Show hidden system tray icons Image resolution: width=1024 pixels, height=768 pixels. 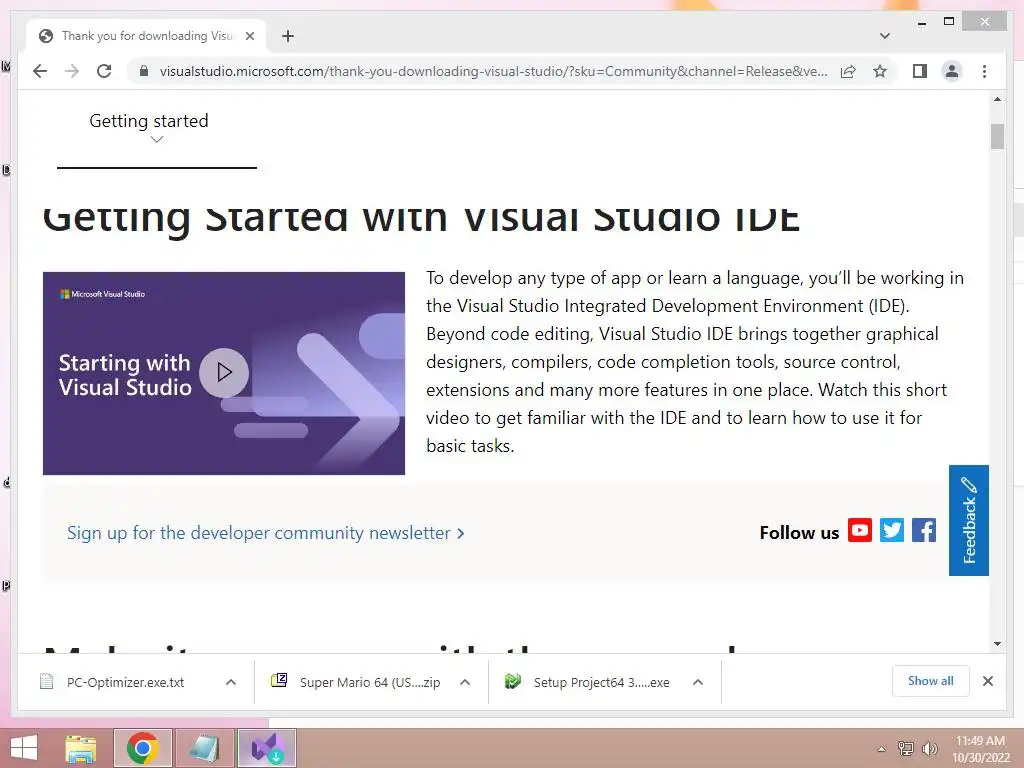[x=881, y=749]
